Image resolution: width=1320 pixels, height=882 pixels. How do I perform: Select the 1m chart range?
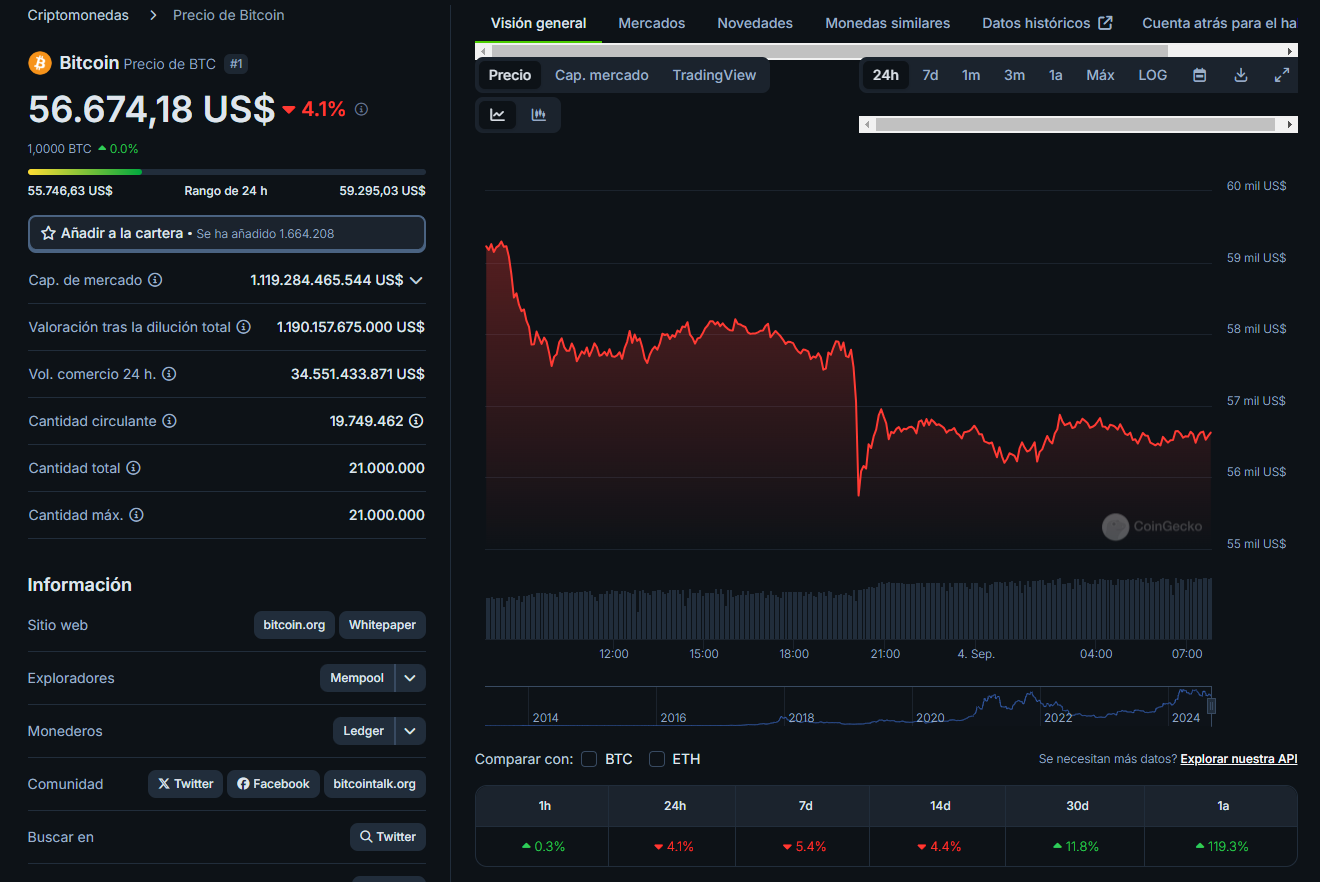coord(971,75)
